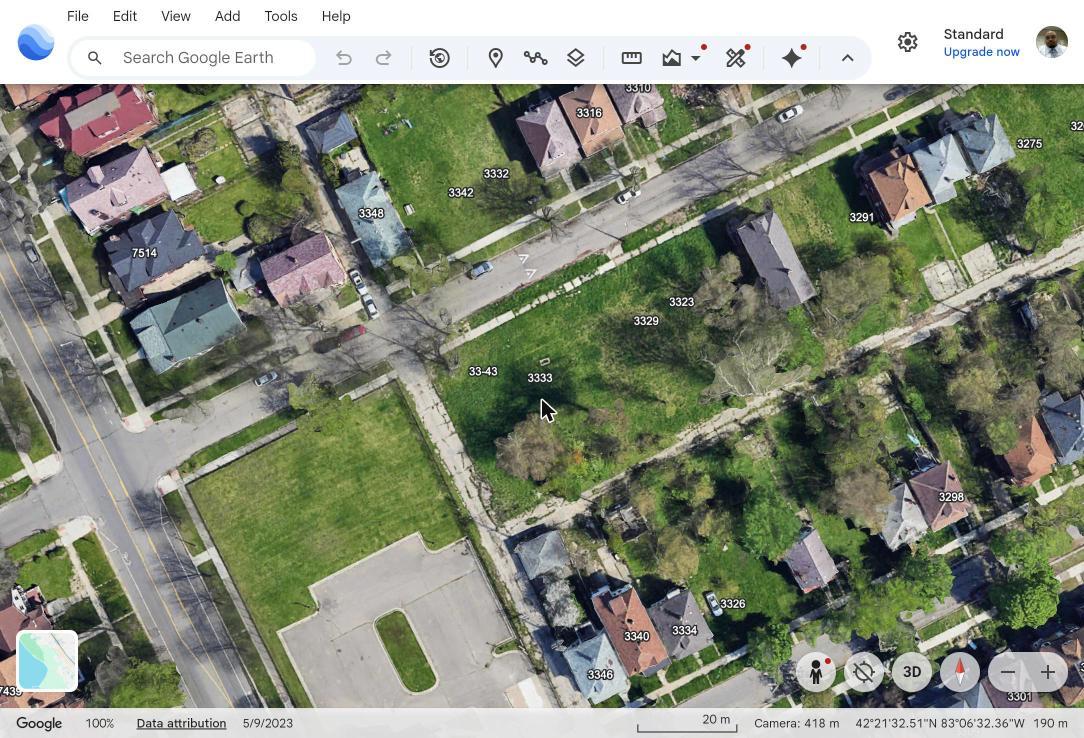Click the Standard plan label
Image resolution: width=1084 pixels, height=738 pixels.
[x=973, y=34]
